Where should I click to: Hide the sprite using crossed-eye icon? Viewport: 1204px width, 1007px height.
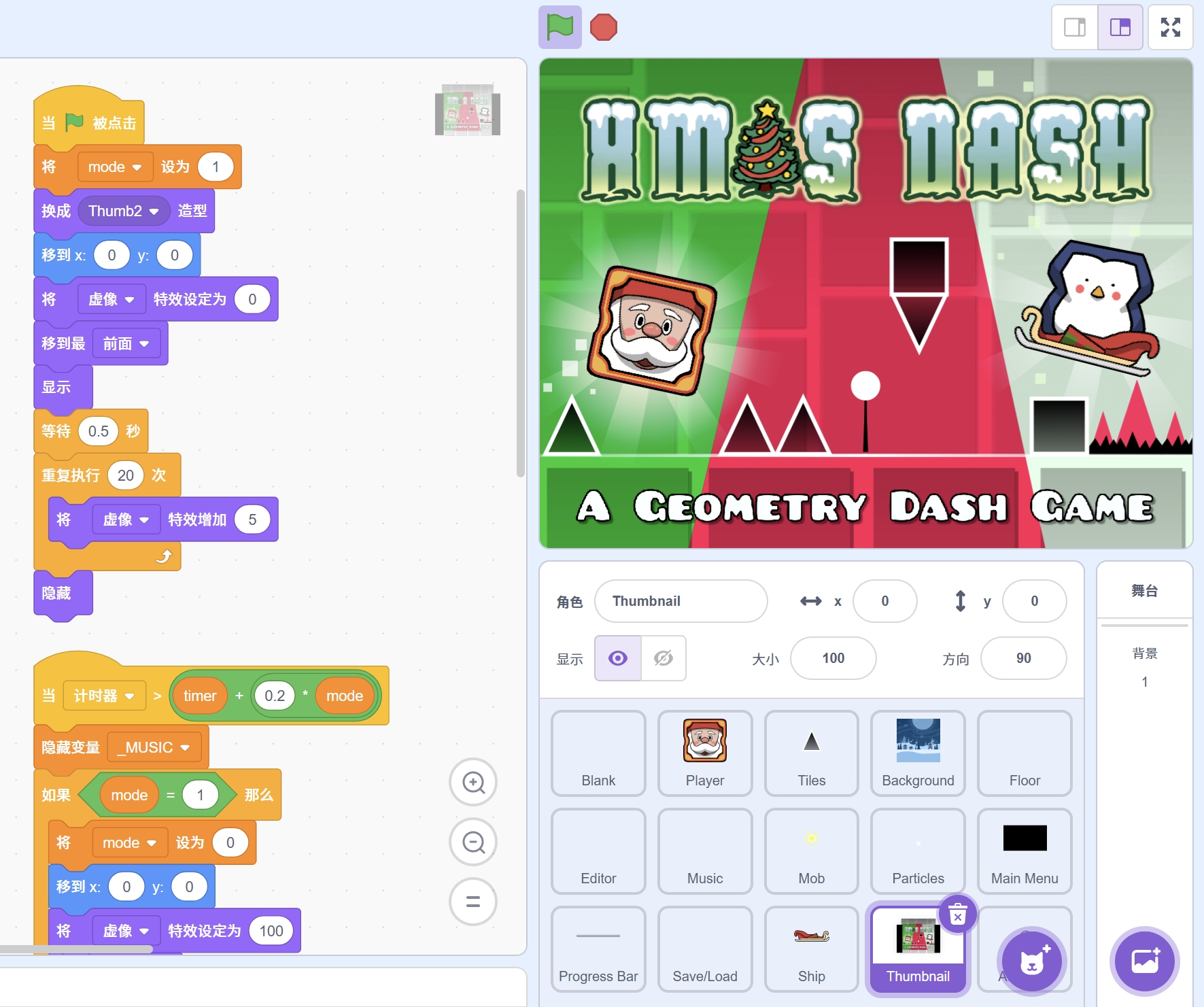pos(664,658)
